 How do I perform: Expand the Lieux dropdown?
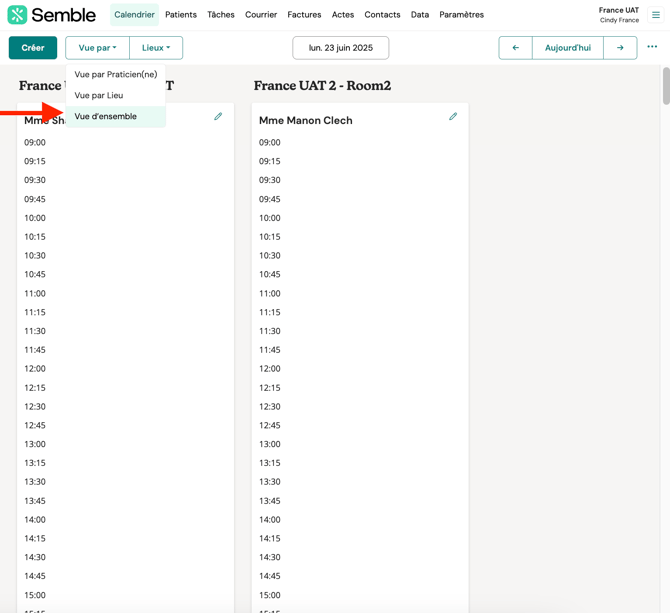[156, 48]
